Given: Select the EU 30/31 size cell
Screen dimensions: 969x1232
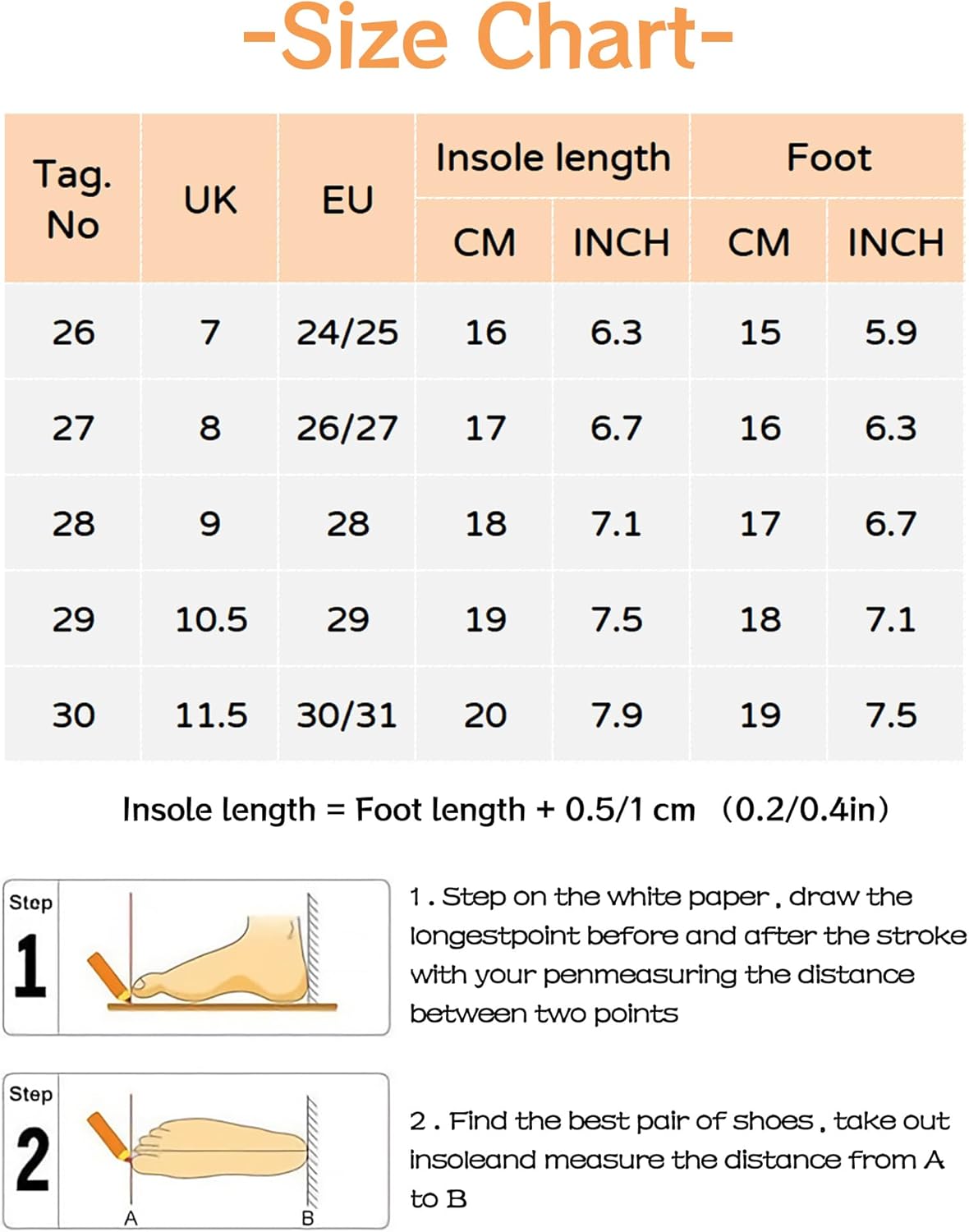Looking at the screenshot, I should [x=347, y=715].
